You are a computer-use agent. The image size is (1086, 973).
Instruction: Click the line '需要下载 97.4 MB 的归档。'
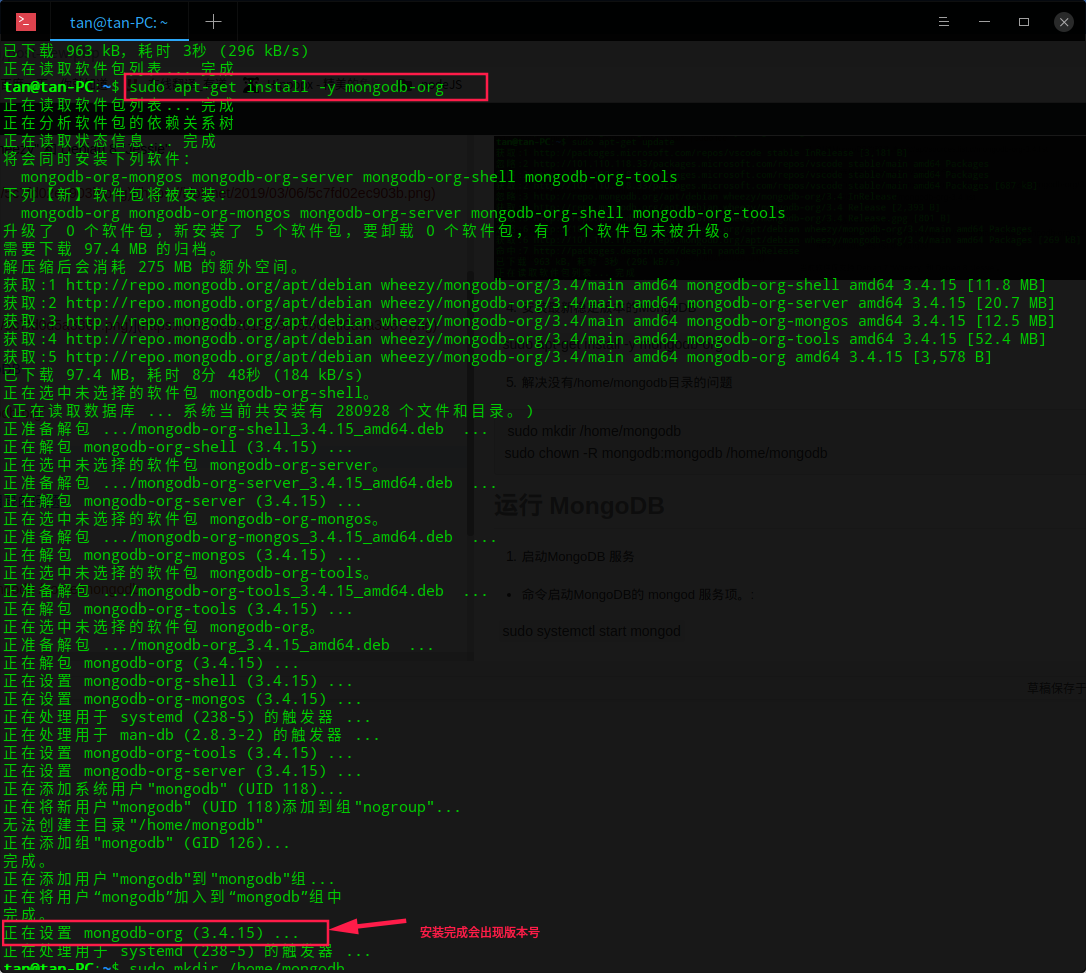(112, 249)
